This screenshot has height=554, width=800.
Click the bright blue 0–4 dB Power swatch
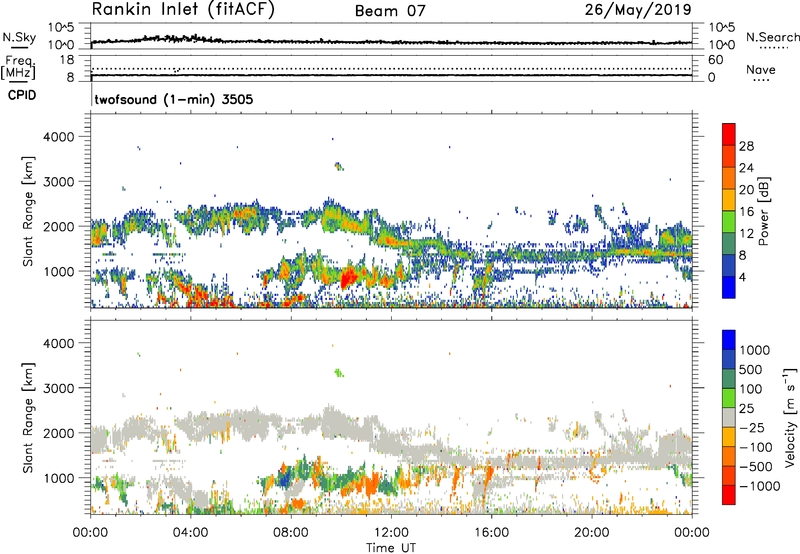pos(729,287)
